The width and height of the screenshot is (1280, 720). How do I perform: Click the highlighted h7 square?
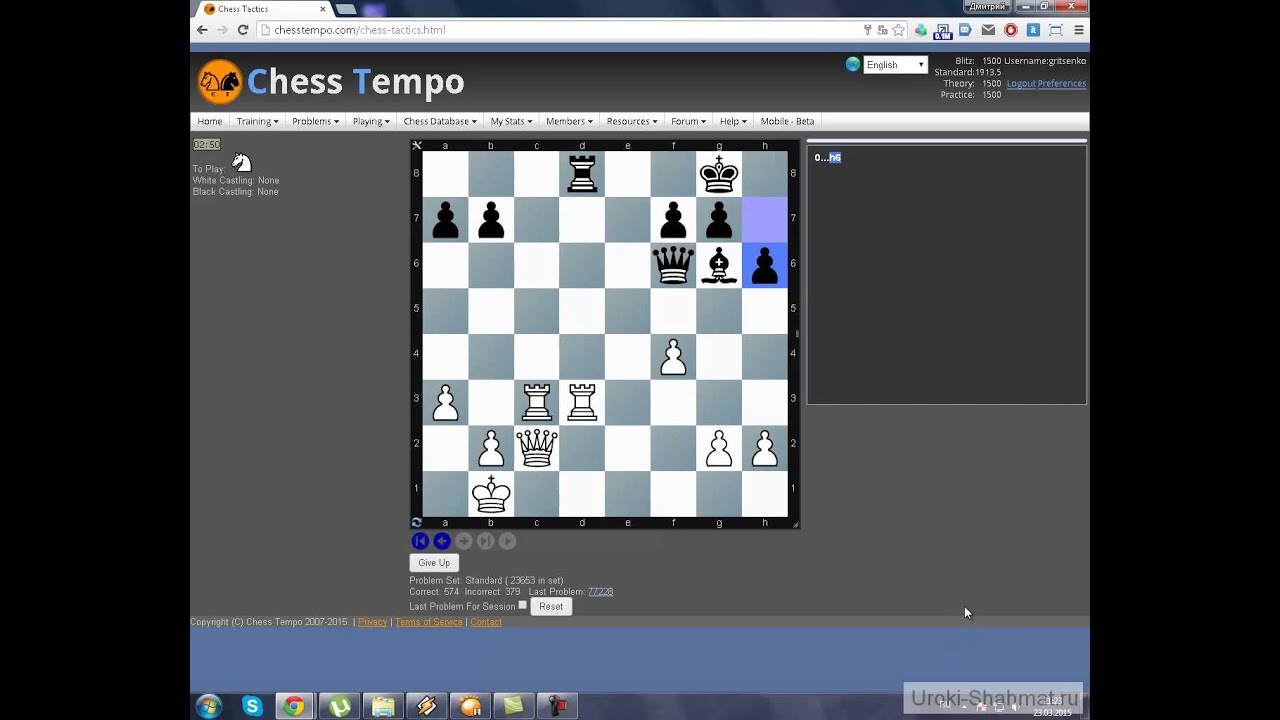click(x=765, y=220)
